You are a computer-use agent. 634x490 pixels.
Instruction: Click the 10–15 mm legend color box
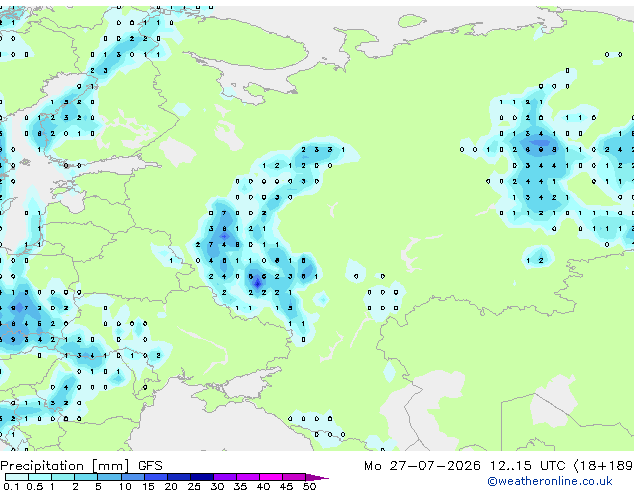tap(133, 477)
